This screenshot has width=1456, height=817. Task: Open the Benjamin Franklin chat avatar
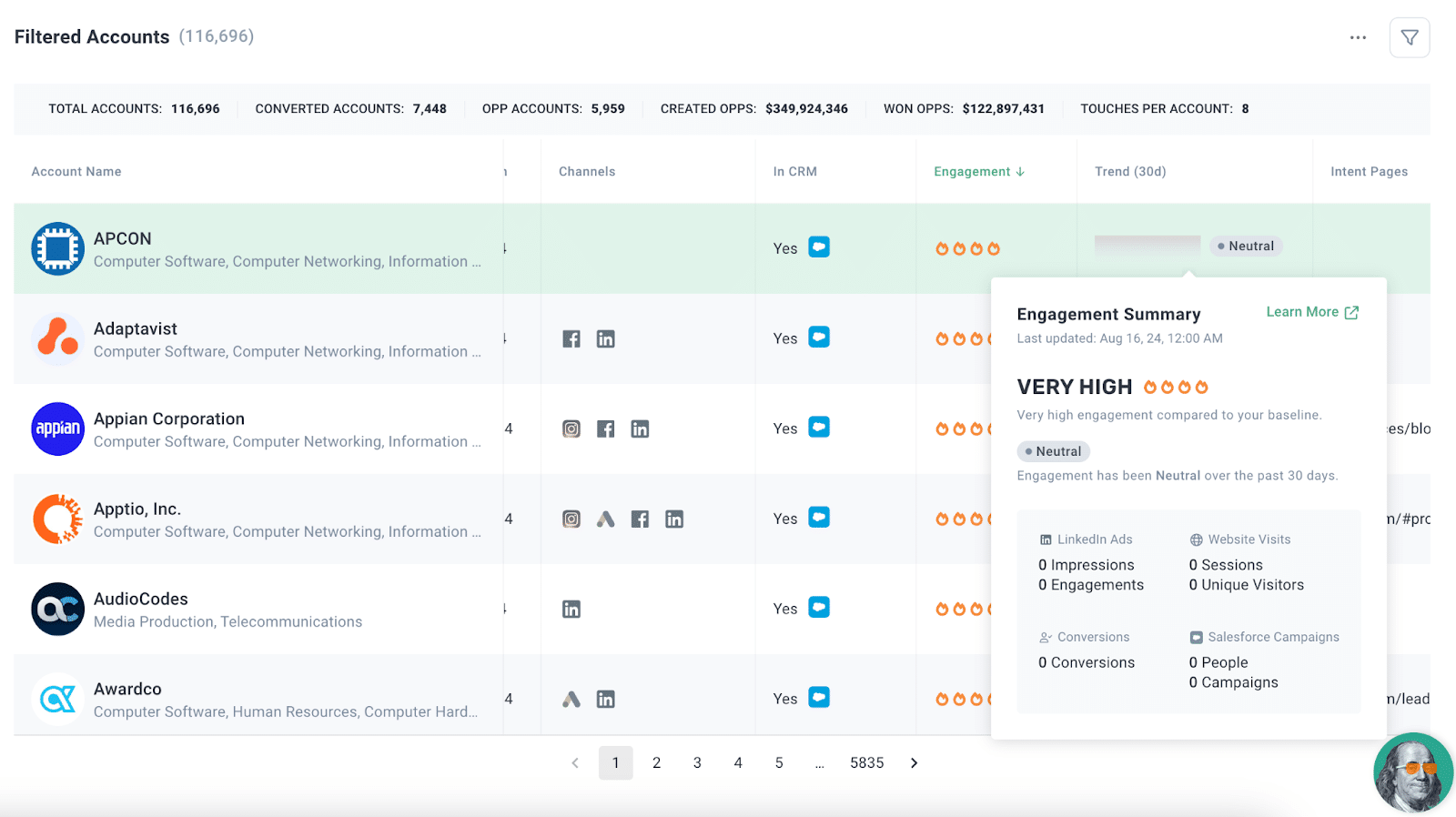1413,772
